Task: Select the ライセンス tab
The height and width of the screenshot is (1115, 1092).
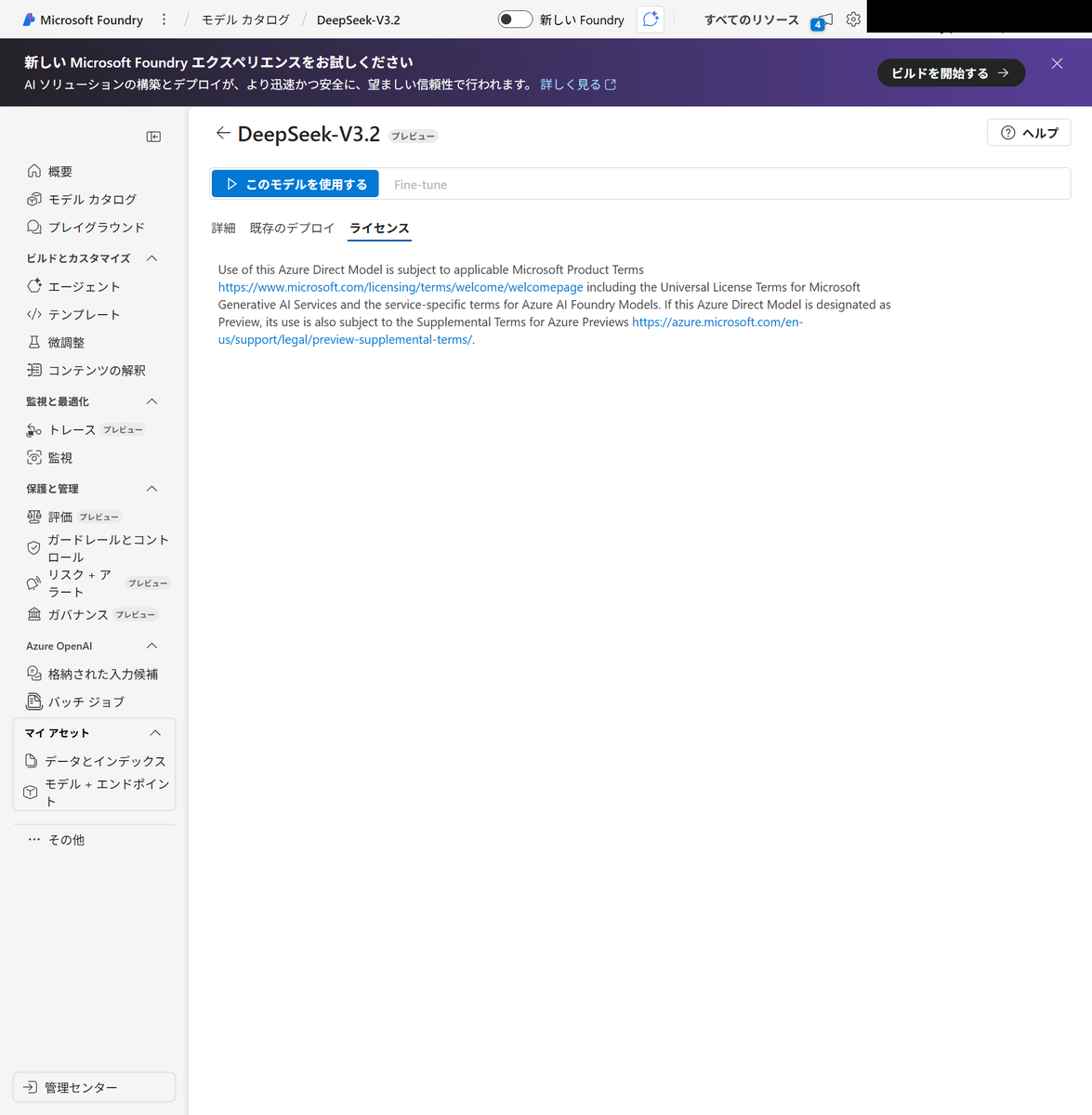Action: [x=379, y=228]
